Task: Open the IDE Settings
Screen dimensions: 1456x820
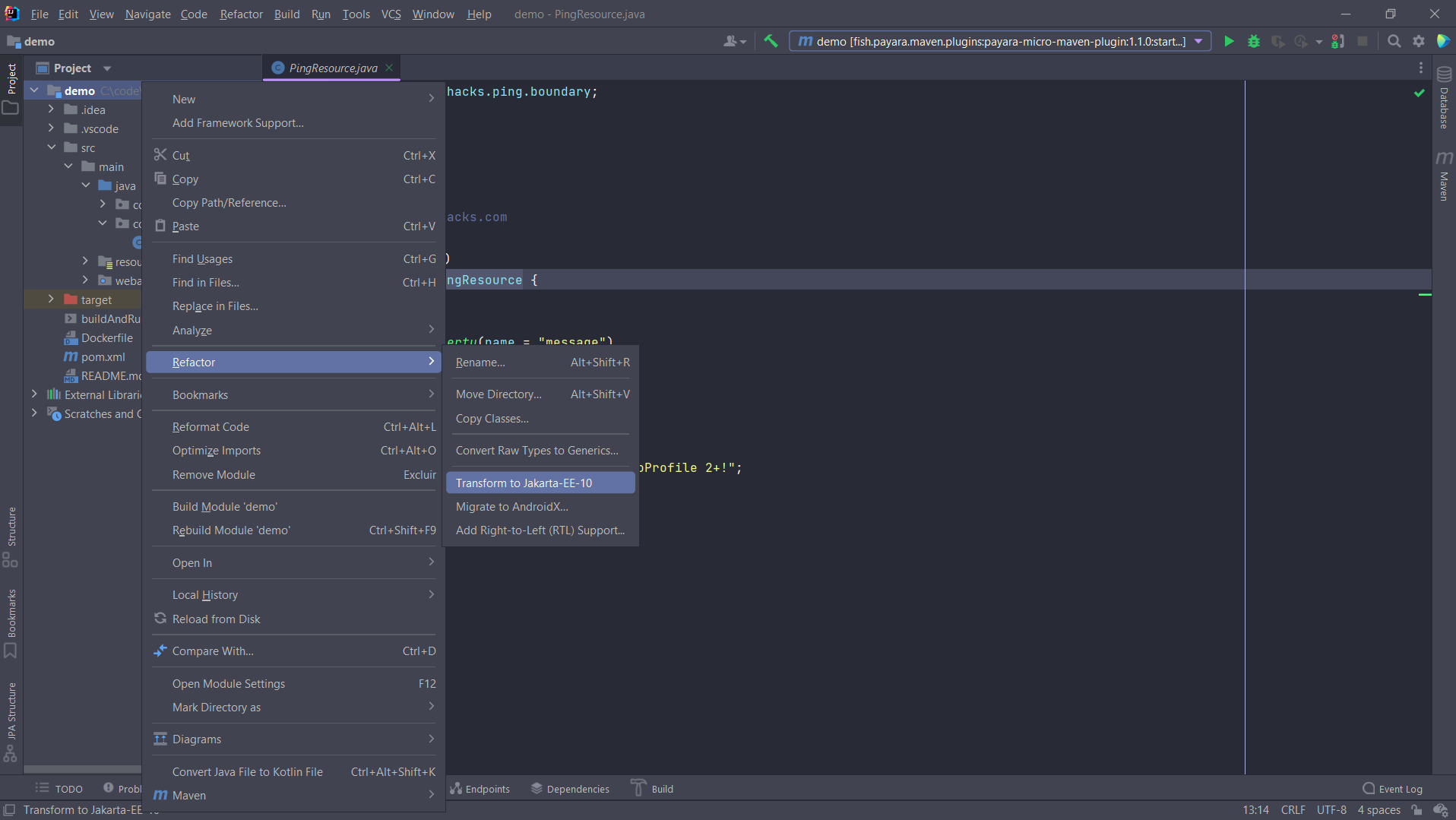Action: 1418,41
